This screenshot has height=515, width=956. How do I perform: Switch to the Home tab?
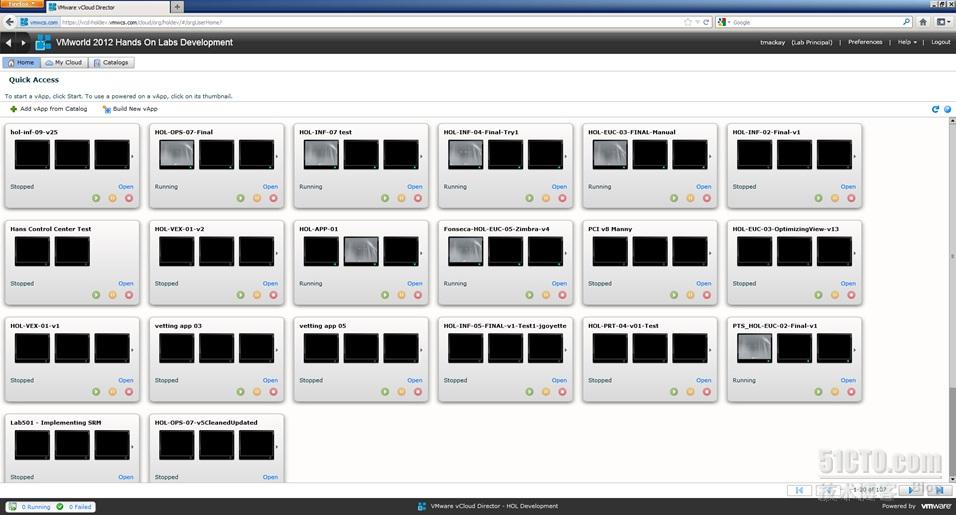point(21,62)
